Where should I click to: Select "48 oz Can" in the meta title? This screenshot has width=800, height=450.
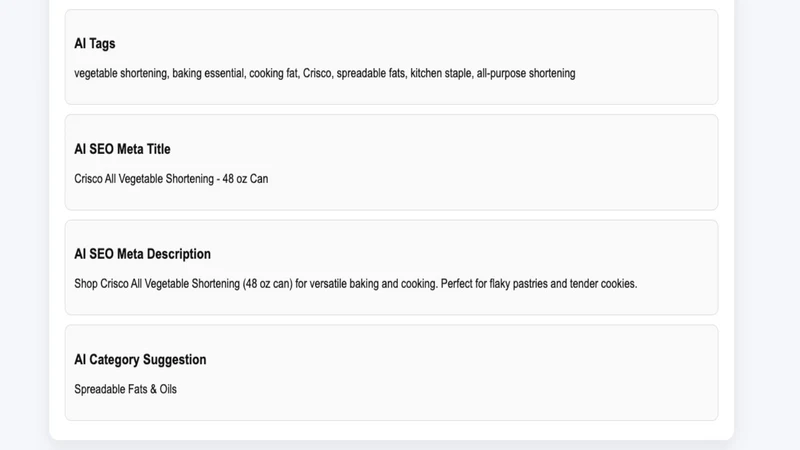click(x=245, y=179)
